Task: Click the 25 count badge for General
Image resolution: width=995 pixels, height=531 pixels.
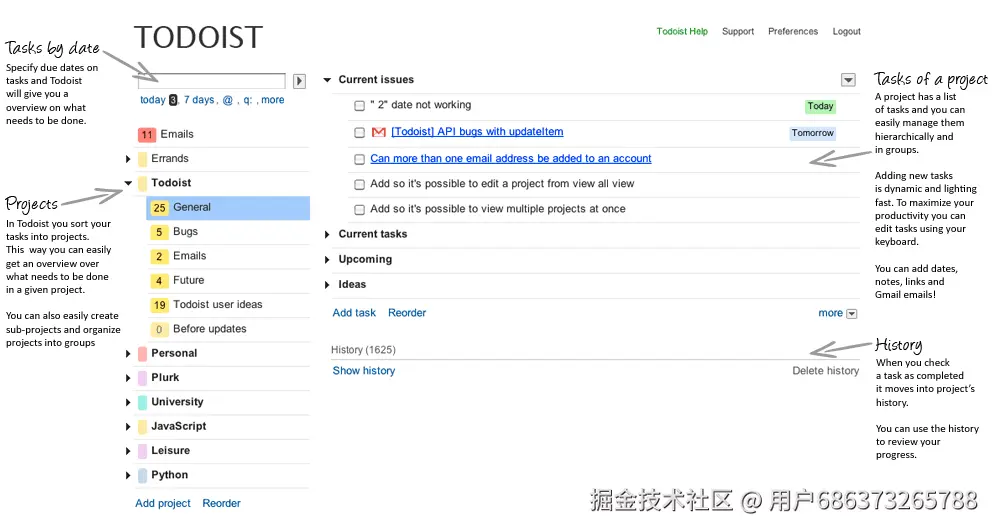Action: pos(159,207)
